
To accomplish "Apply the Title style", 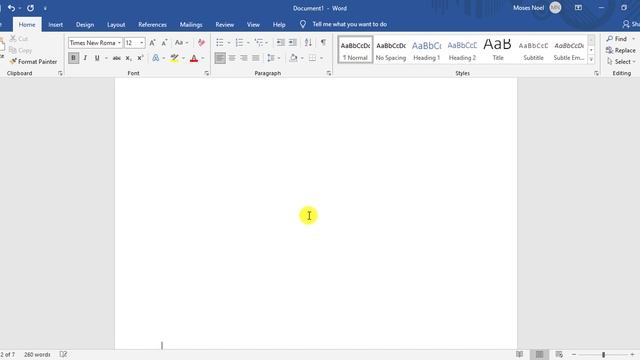I will click(498, 50).
